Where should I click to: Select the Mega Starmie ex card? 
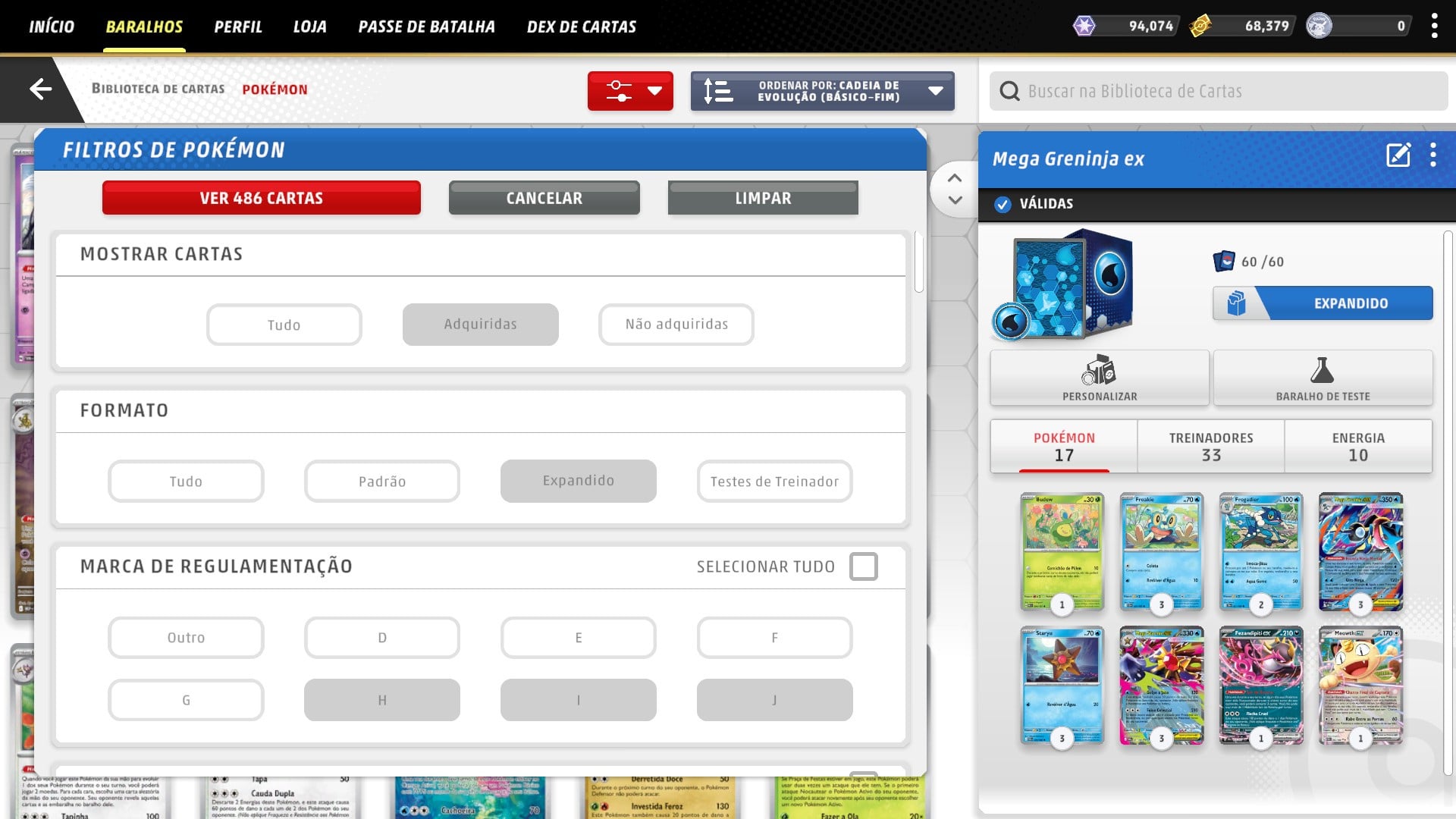coord(1161,685)
